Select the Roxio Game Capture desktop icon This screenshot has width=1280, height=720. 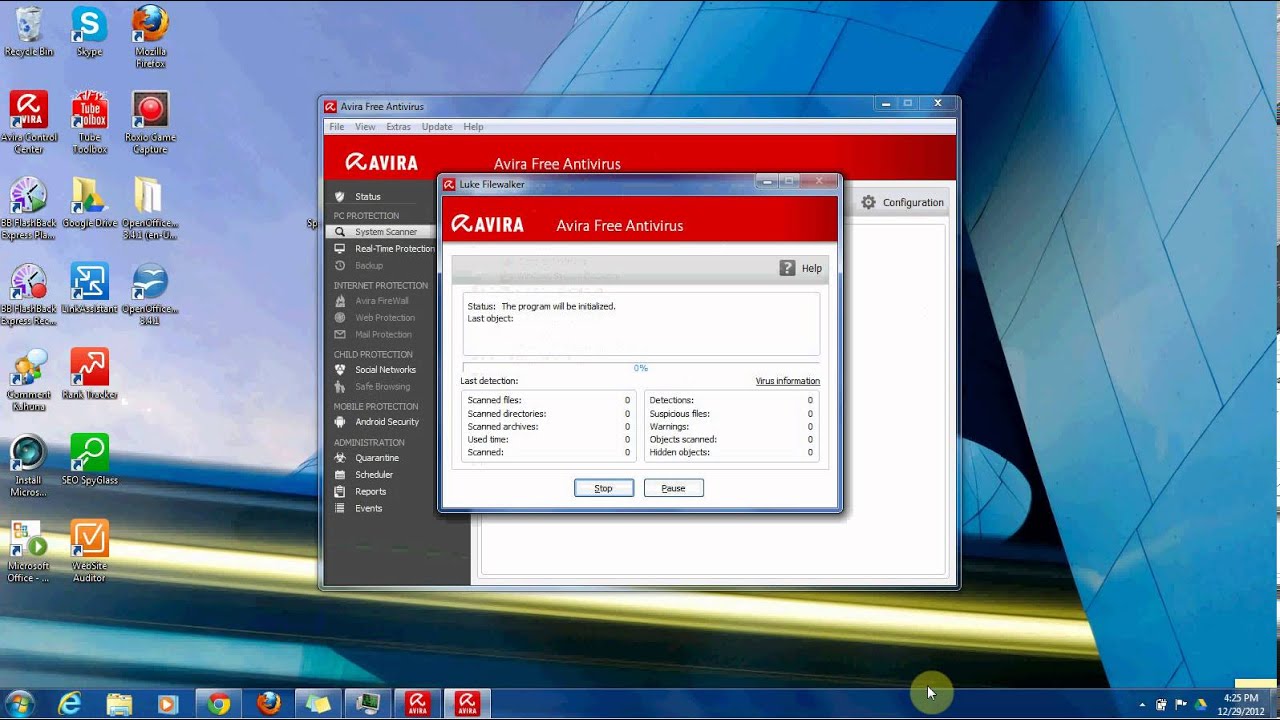[150, 123]
